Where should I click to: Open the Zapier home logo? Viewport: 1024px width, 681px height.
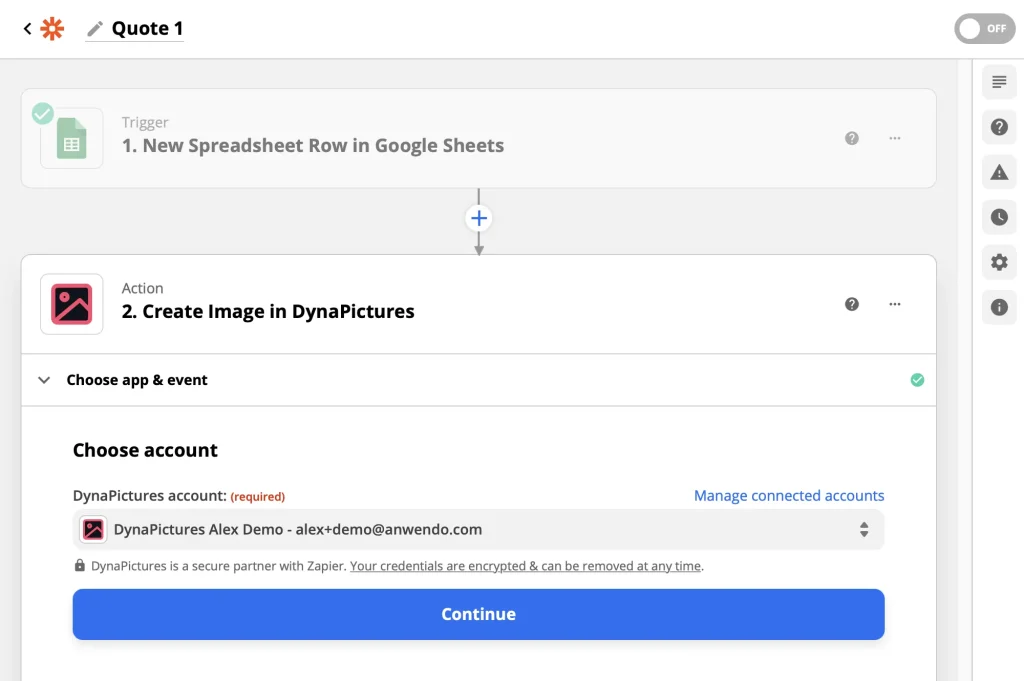point(52,29)
